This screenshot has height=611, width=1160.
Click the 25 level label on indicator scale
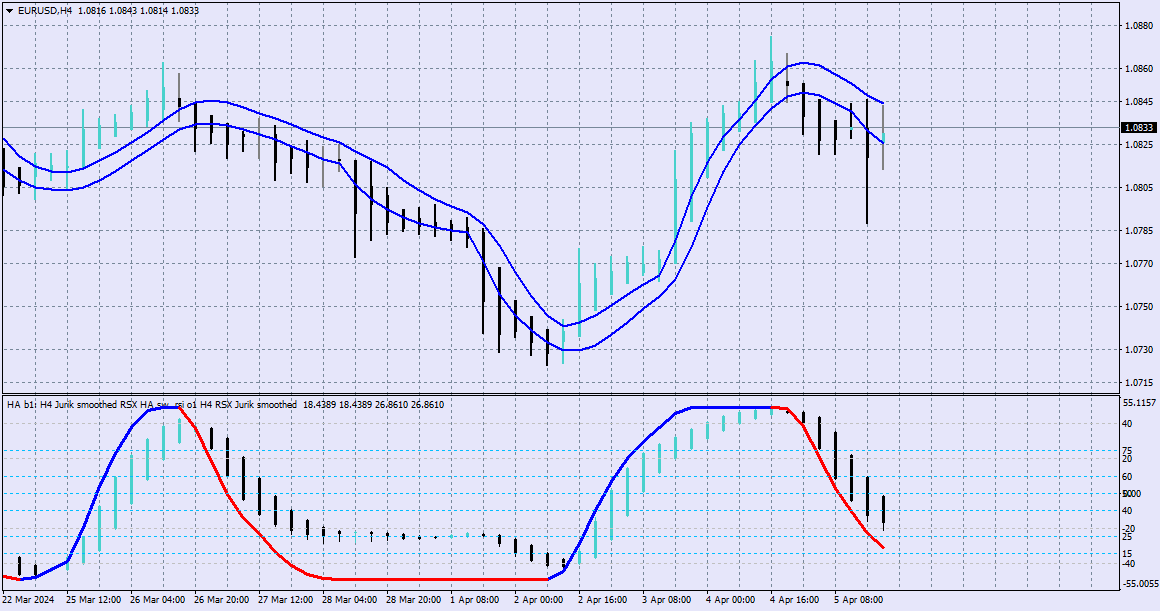1127,537
